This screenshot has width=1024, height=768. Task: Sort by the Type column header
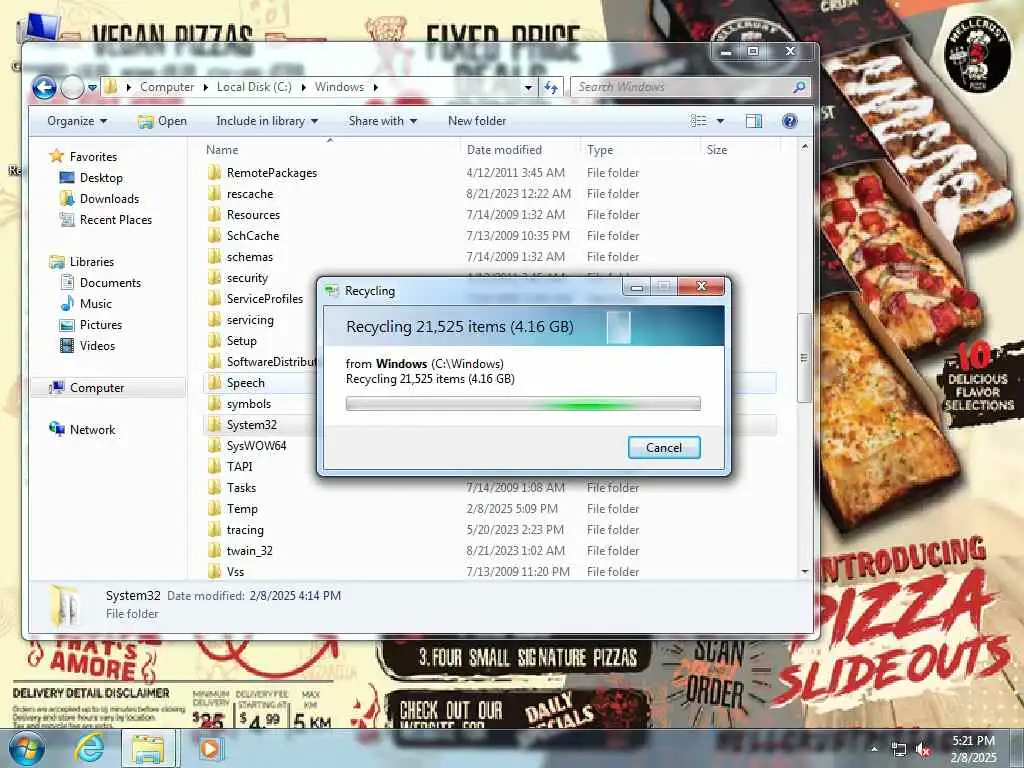pyautogui.click(x=600, y=150)
